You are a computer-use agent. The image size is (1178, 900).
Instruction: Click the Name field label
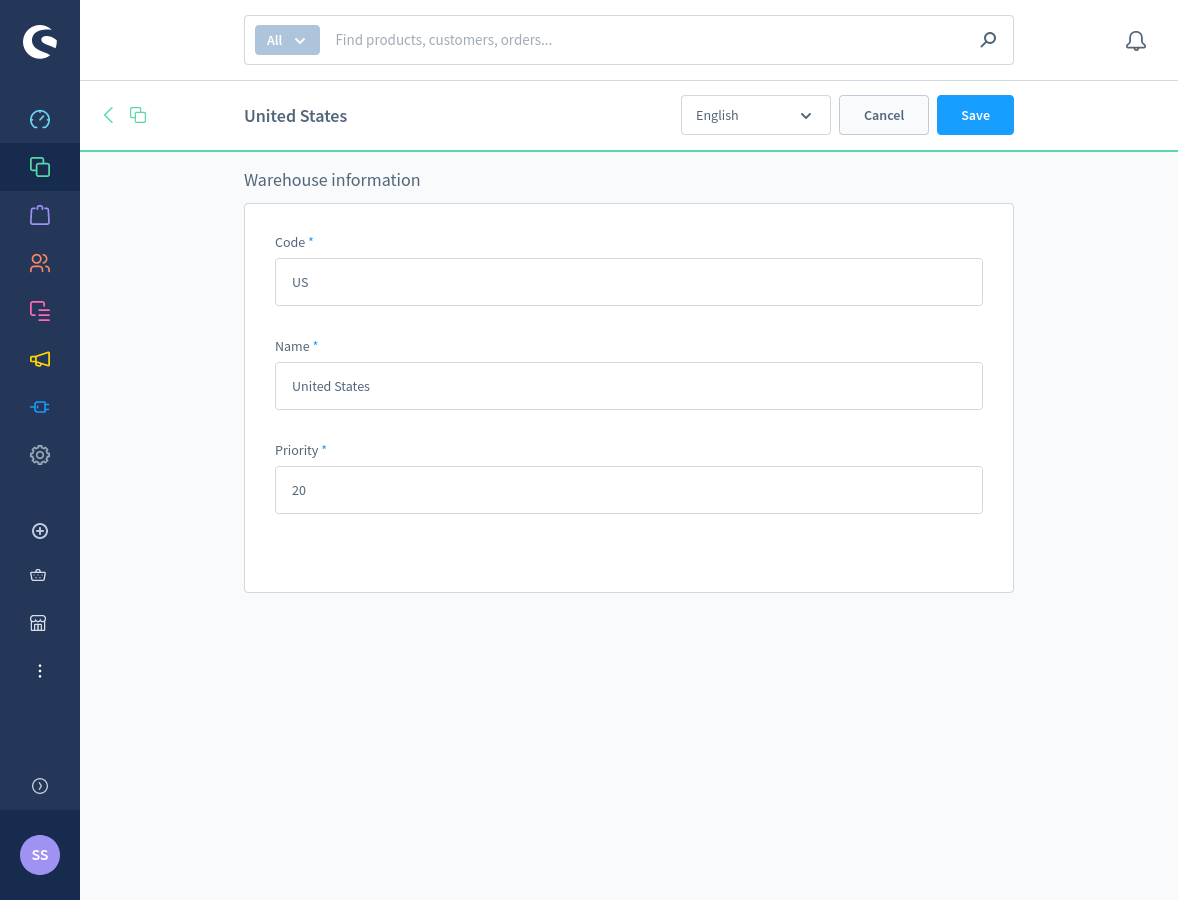[292, 346]
